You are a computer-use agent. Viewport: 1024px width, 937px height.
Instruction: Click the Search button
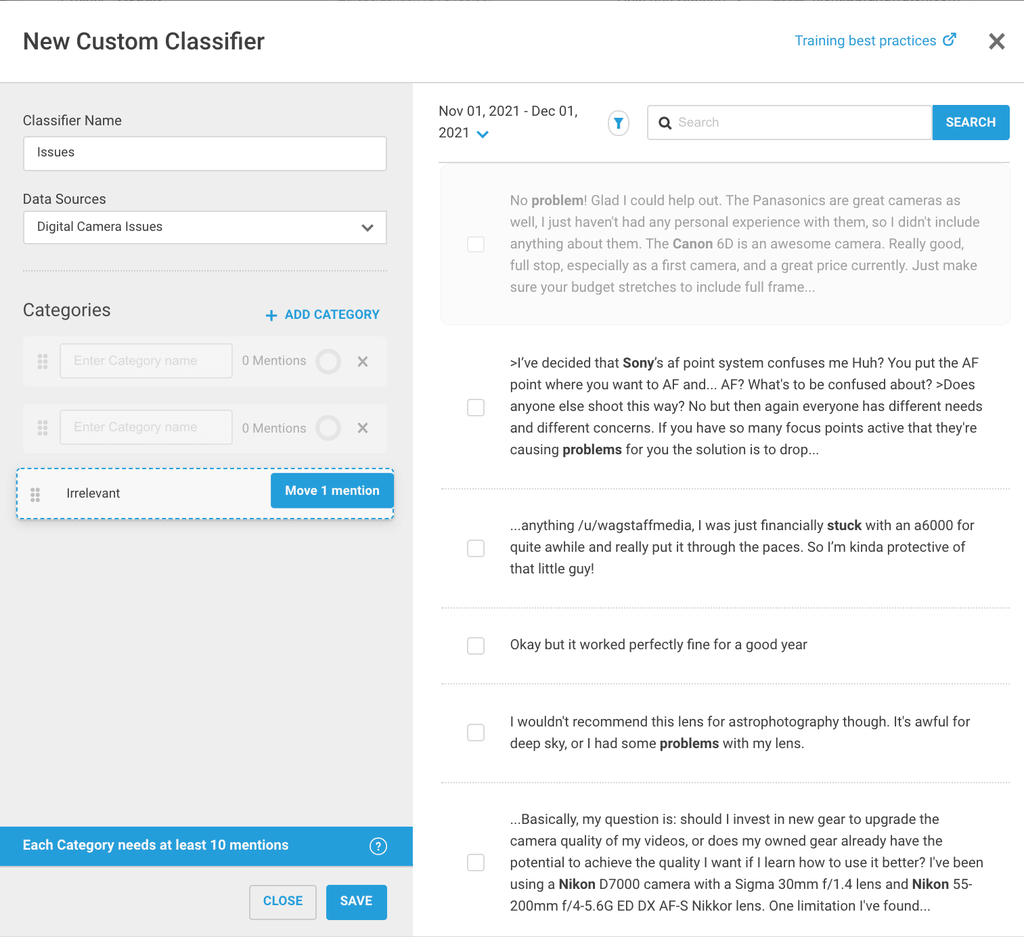pyautogui.click(x=970, y=122)
